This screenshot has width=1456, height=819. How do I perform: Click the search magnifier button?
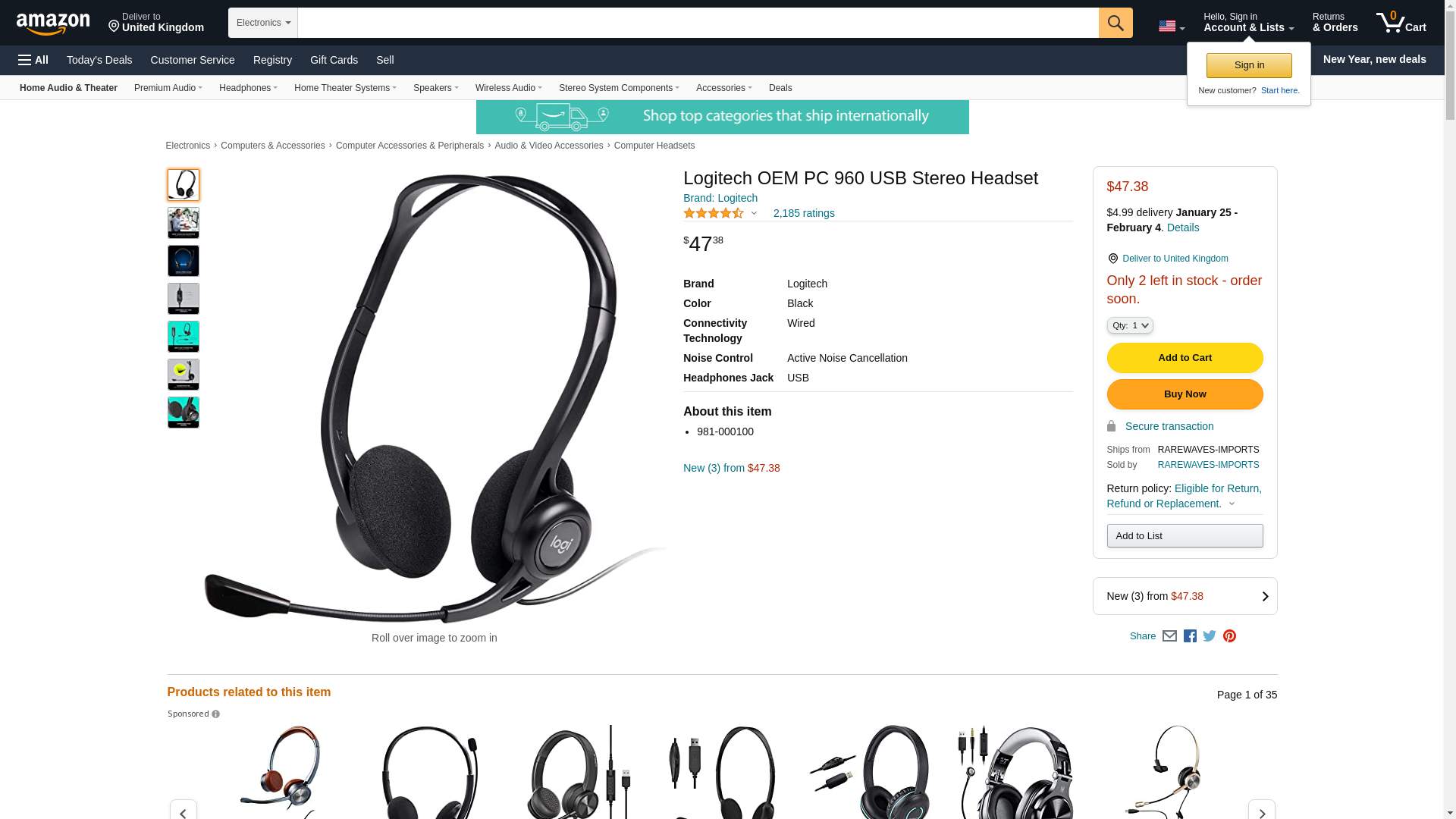1115,23
